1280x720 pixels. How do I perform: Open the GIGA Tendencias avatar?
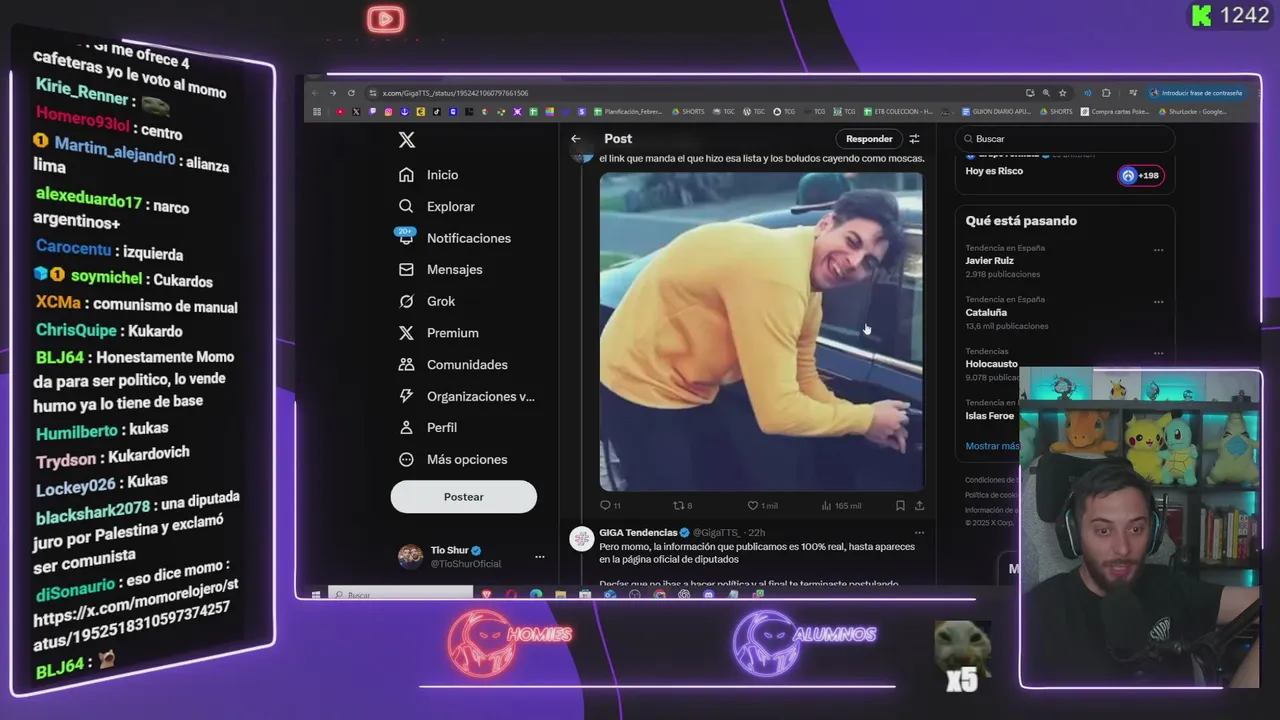pyautogui.click(x=581, y=539)
